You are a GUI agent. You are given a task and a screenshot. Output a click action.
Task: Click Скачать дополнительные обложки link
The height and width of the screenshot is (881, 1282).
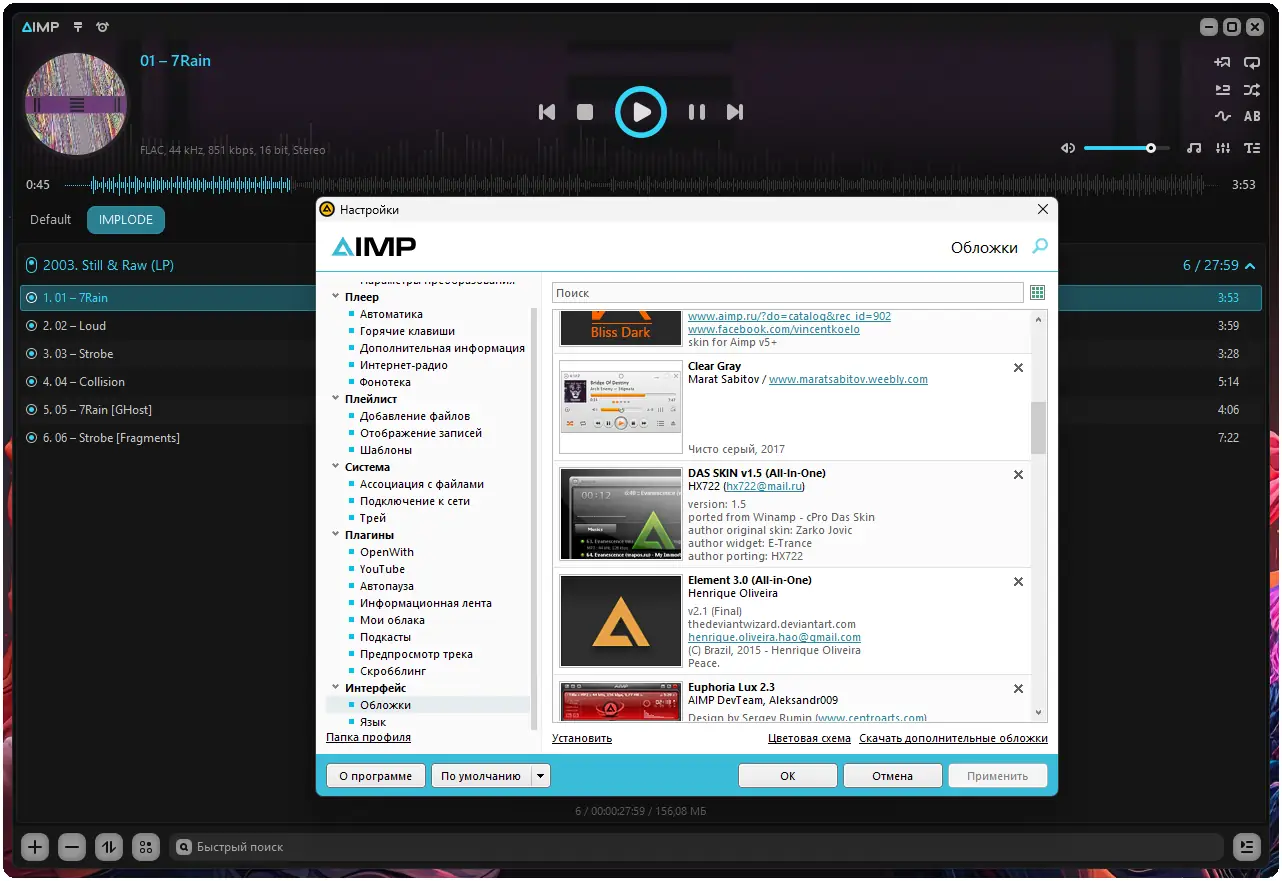point(953,739)
